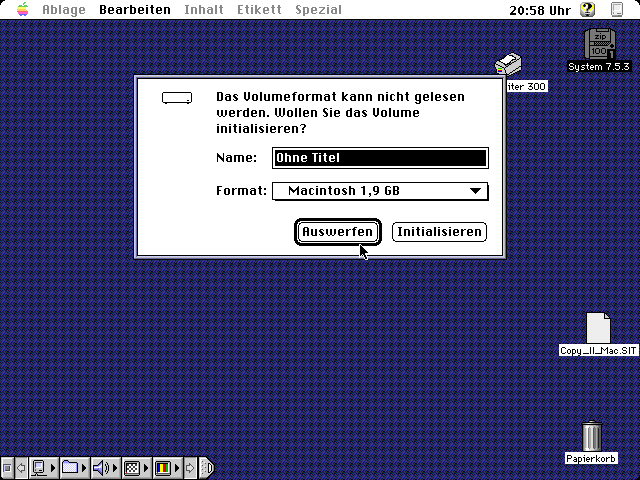Viewport: 640px width, 480px height.
Task: Open the sound volume control strip module
Action: [101, 467]
